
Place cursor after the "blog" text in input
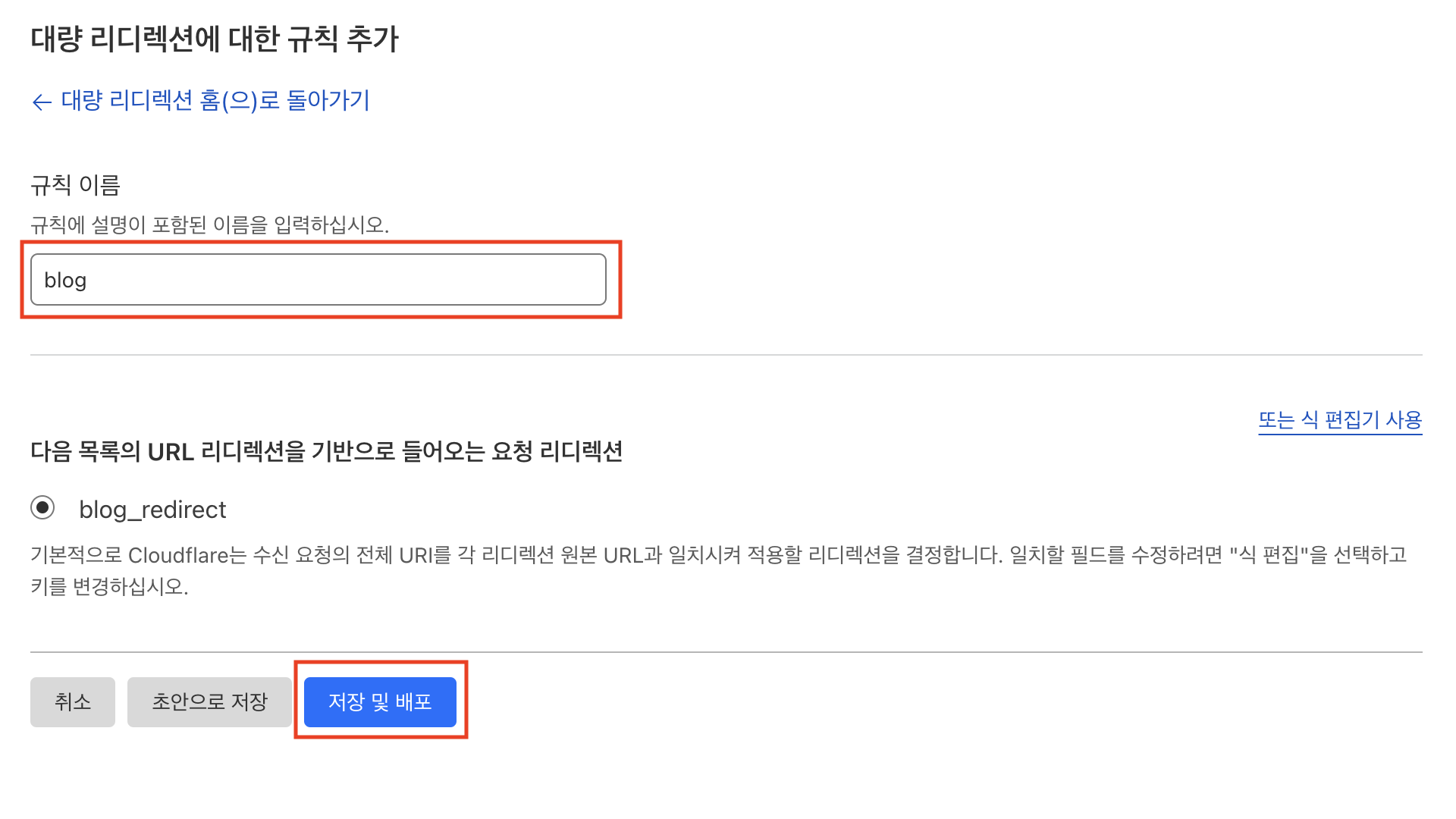point(88,281)
